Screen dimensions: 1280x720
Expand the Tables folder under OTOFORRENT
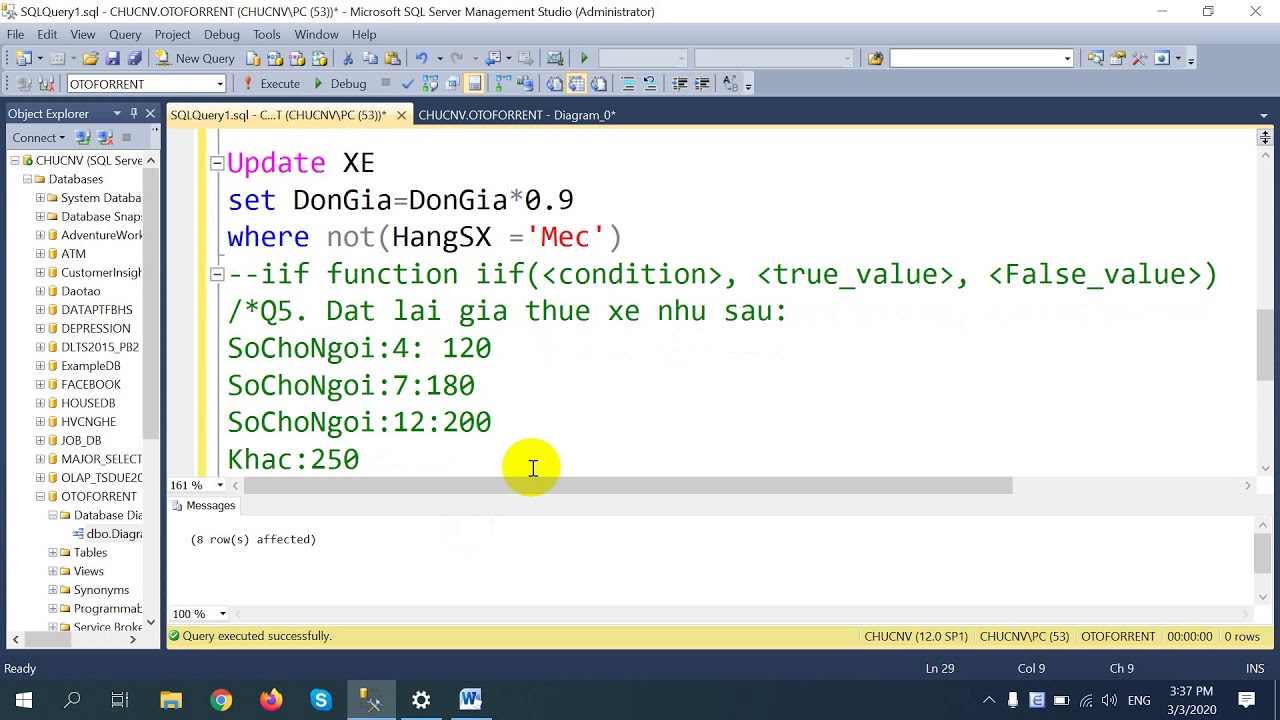tap(53, 552)
